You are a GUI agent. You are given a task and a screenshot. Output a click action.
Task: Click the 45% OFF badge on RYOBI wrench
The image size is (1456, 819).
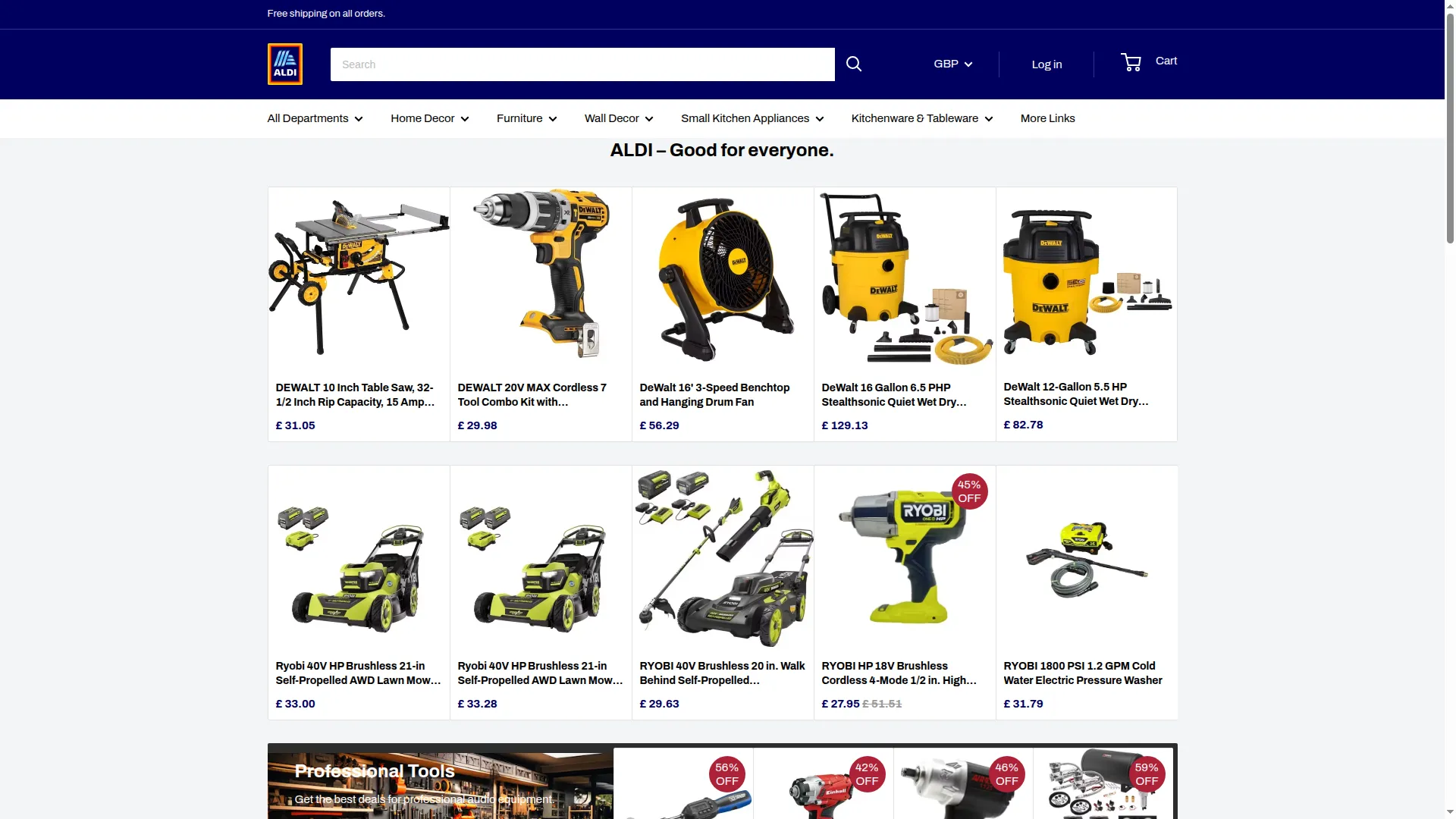pos(969,491)
